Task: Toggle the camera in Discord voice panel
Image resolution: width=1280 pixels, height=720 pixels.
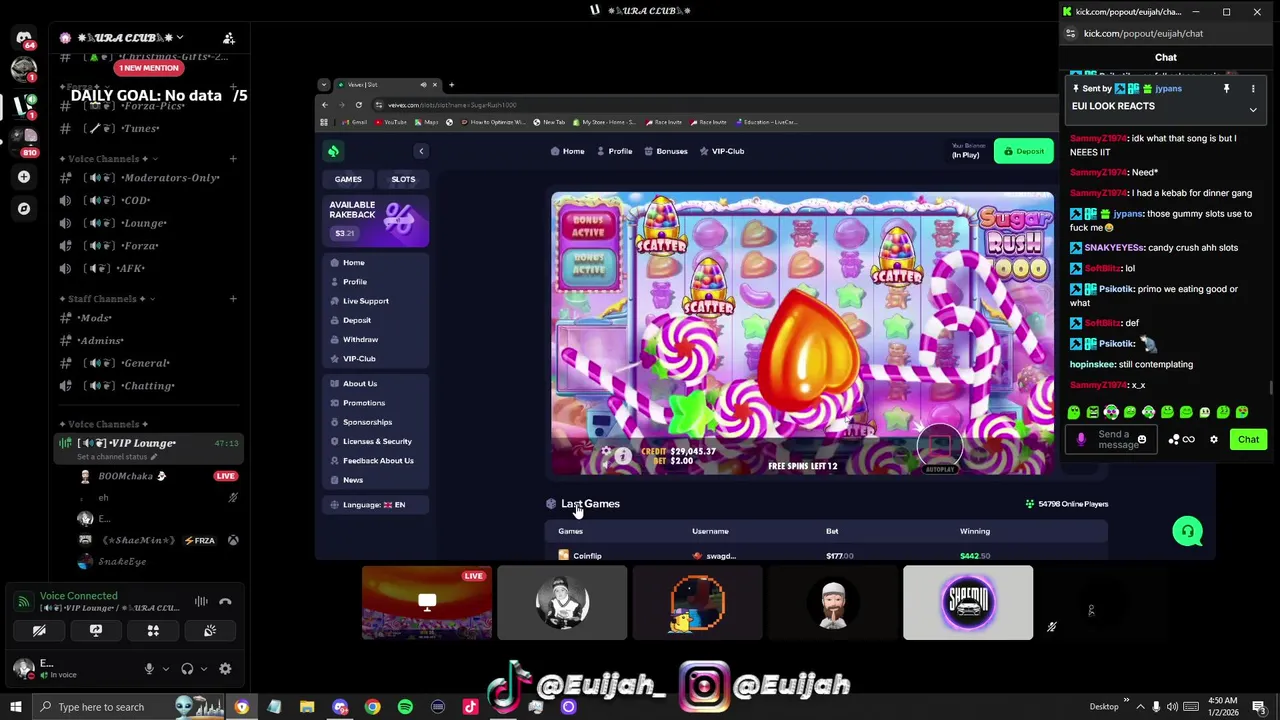Action: pyautogui.click(x=39, y=631)
